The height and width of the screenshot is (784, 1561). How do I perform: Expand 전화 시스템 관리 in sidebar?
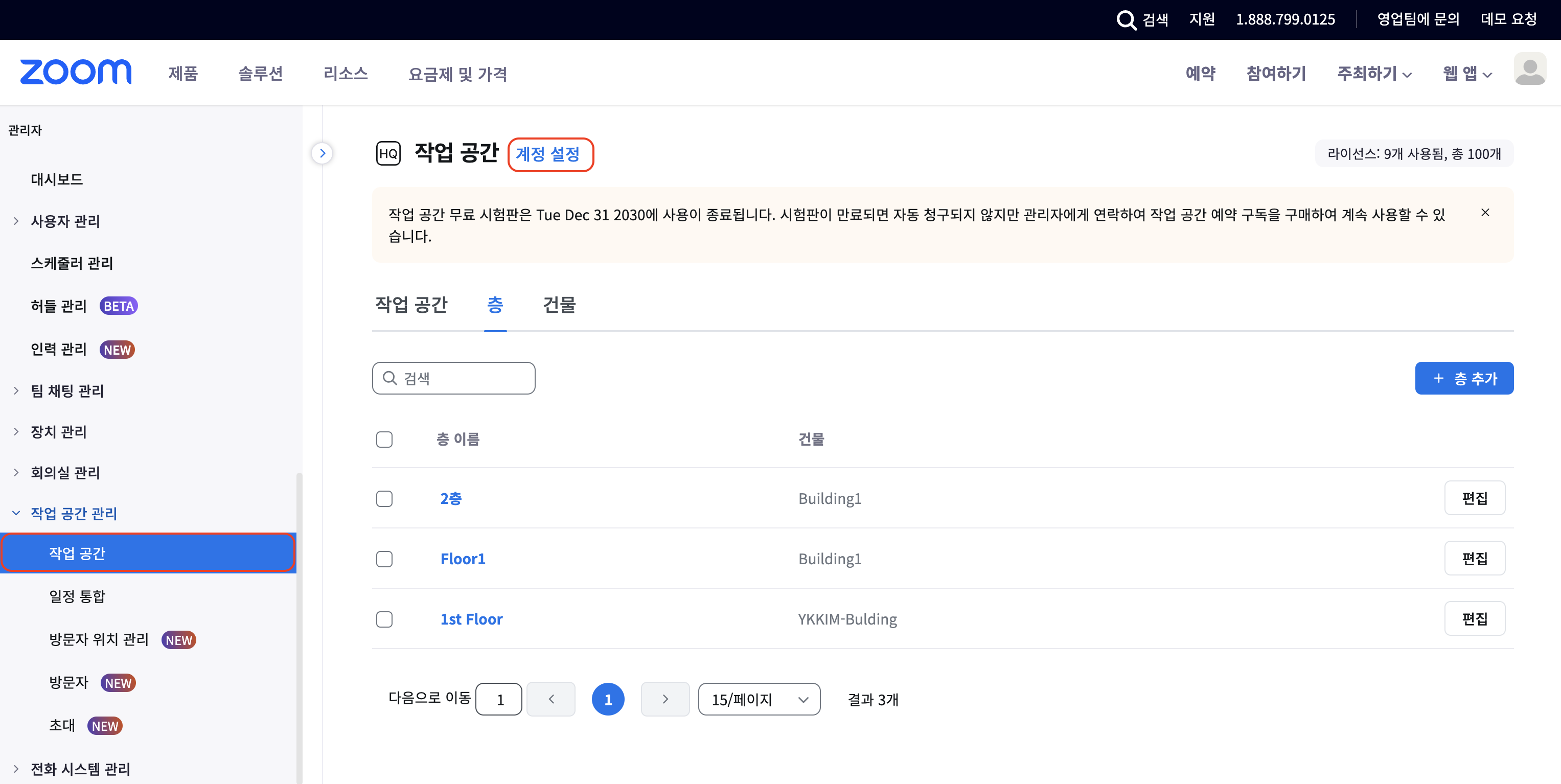point(16,769)
